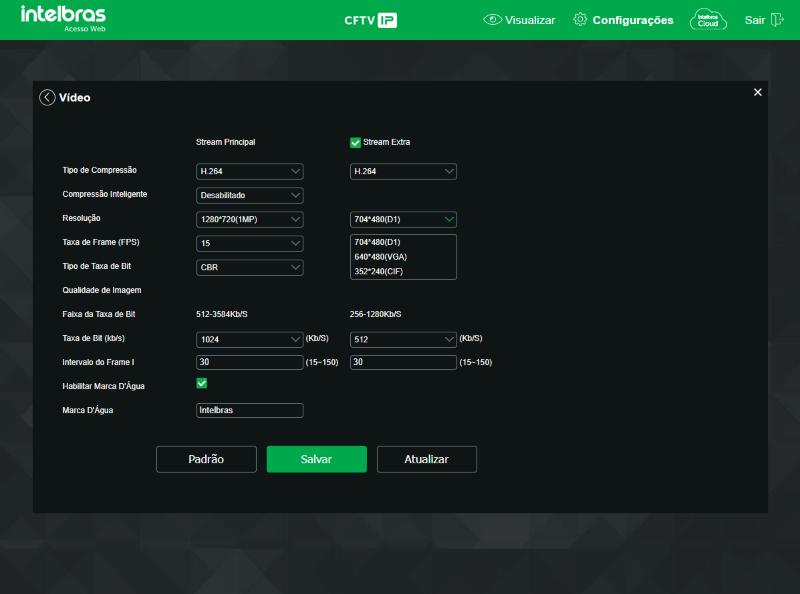Click the Habilitar Marca D'Água label

103,386
